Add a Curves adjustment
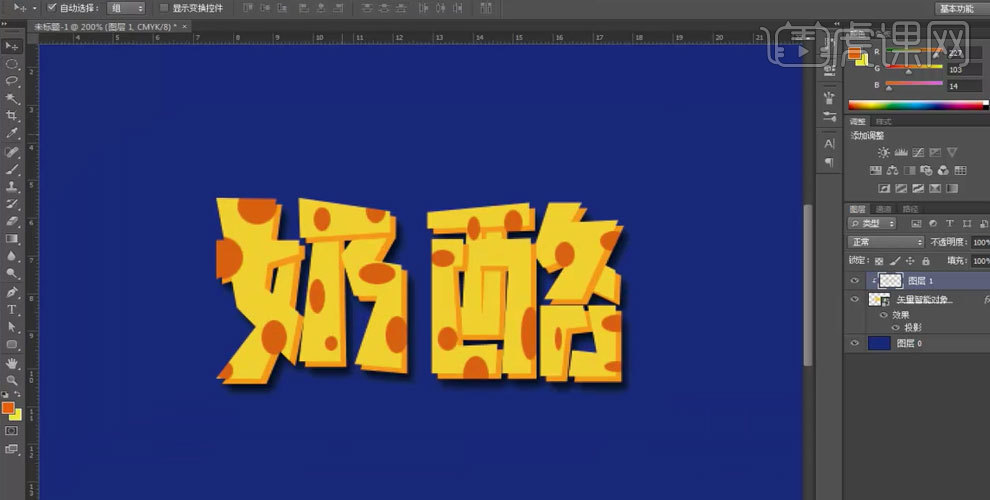This screenshot has width=990, height=500. [x=918, y=152]
